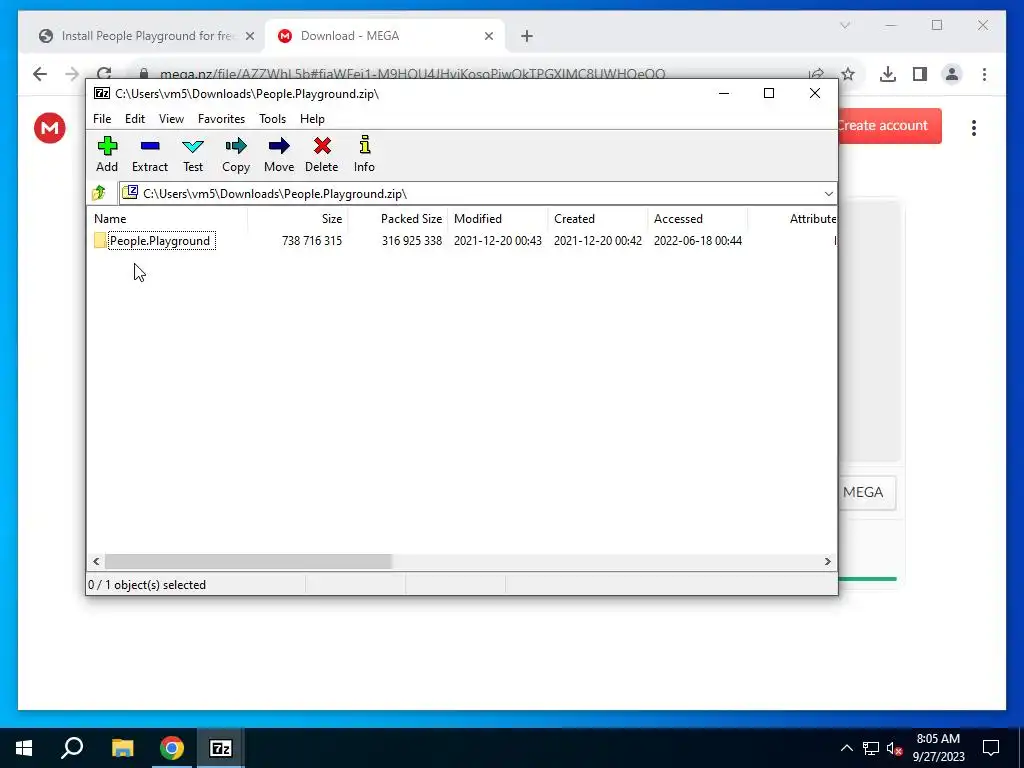Viewport: 1024px width, 768px height.
Task: Click packed size 316 925 338
Action: coord(411,241)
